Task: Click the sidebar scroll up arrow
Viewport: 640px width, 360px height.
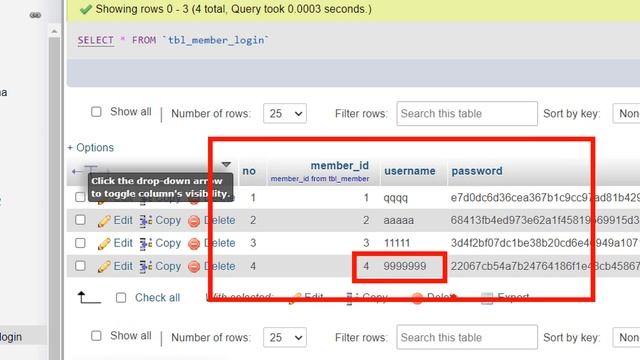Action: tap(54, 31)
